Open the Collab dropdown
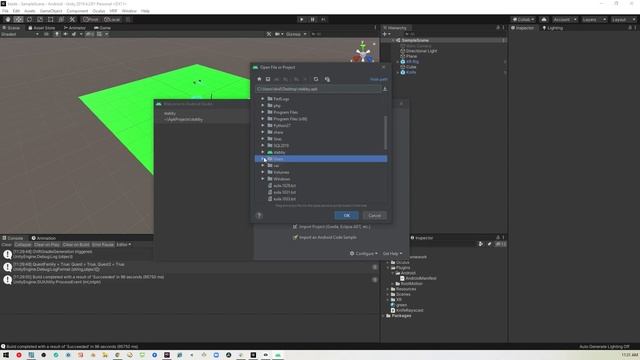 (523, 20)
